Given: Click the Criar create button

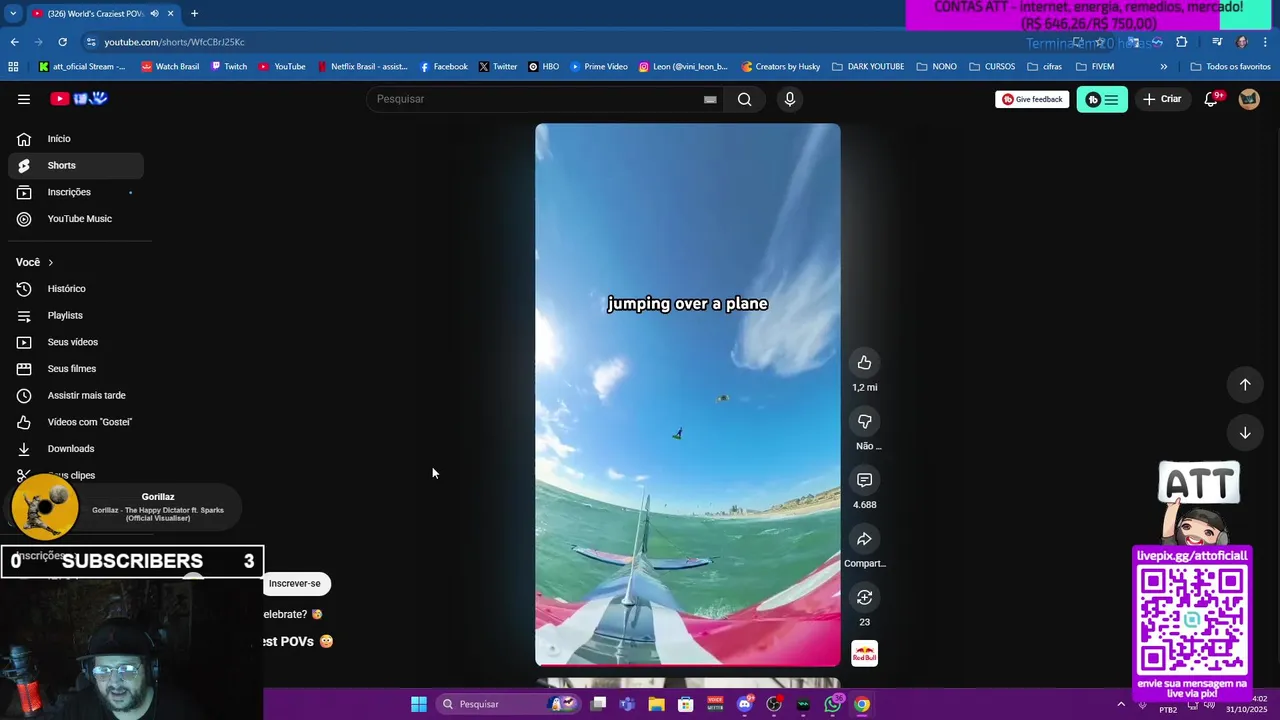Looking at the screenshot, I should coord(1162,99).
